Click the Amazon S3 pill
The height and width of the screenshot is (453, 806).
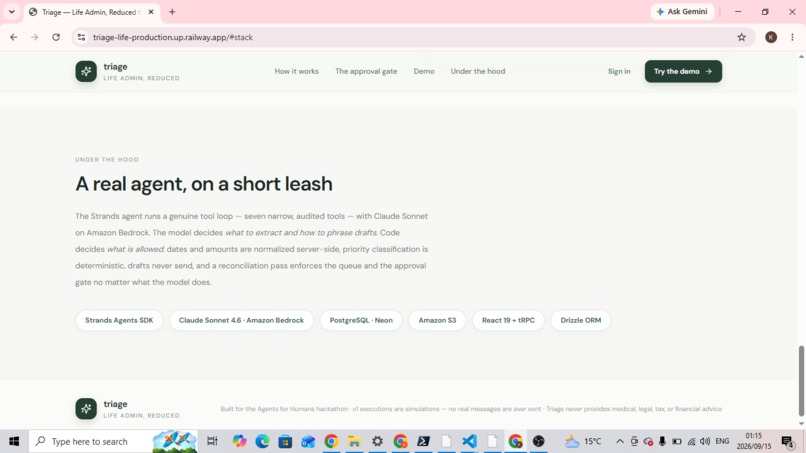tap(437, 320)
